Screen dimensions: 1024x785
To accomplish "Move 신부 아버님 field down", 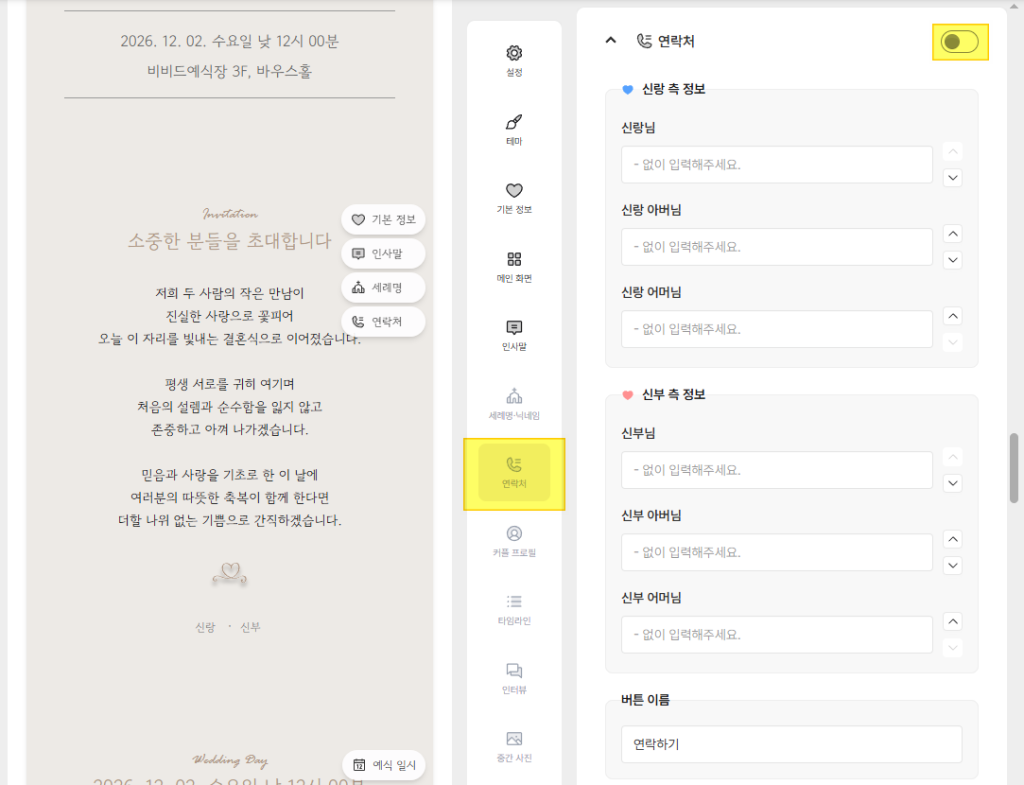I will pyautogui.click(x=953, y=566).
